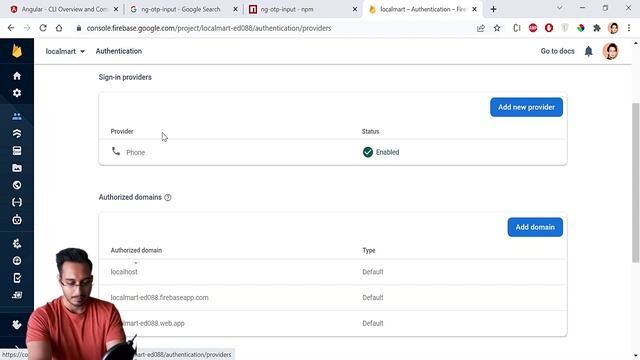Click the Authentication header title
Viewport: 640px width, 360px height.
[x=119, y=51]
